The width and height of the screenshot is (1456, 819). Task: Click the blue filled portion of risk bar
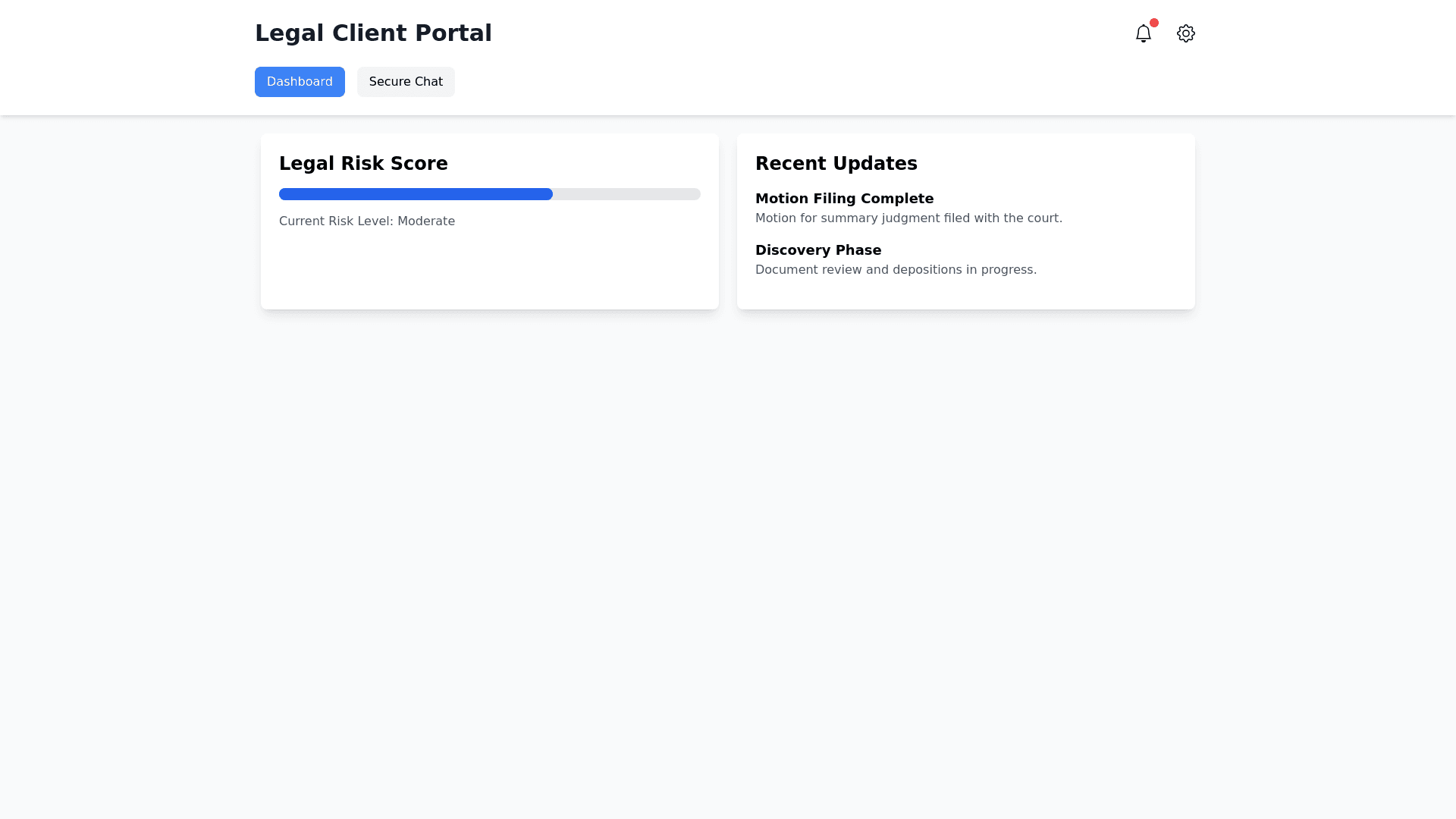click(x=416, y=194)
